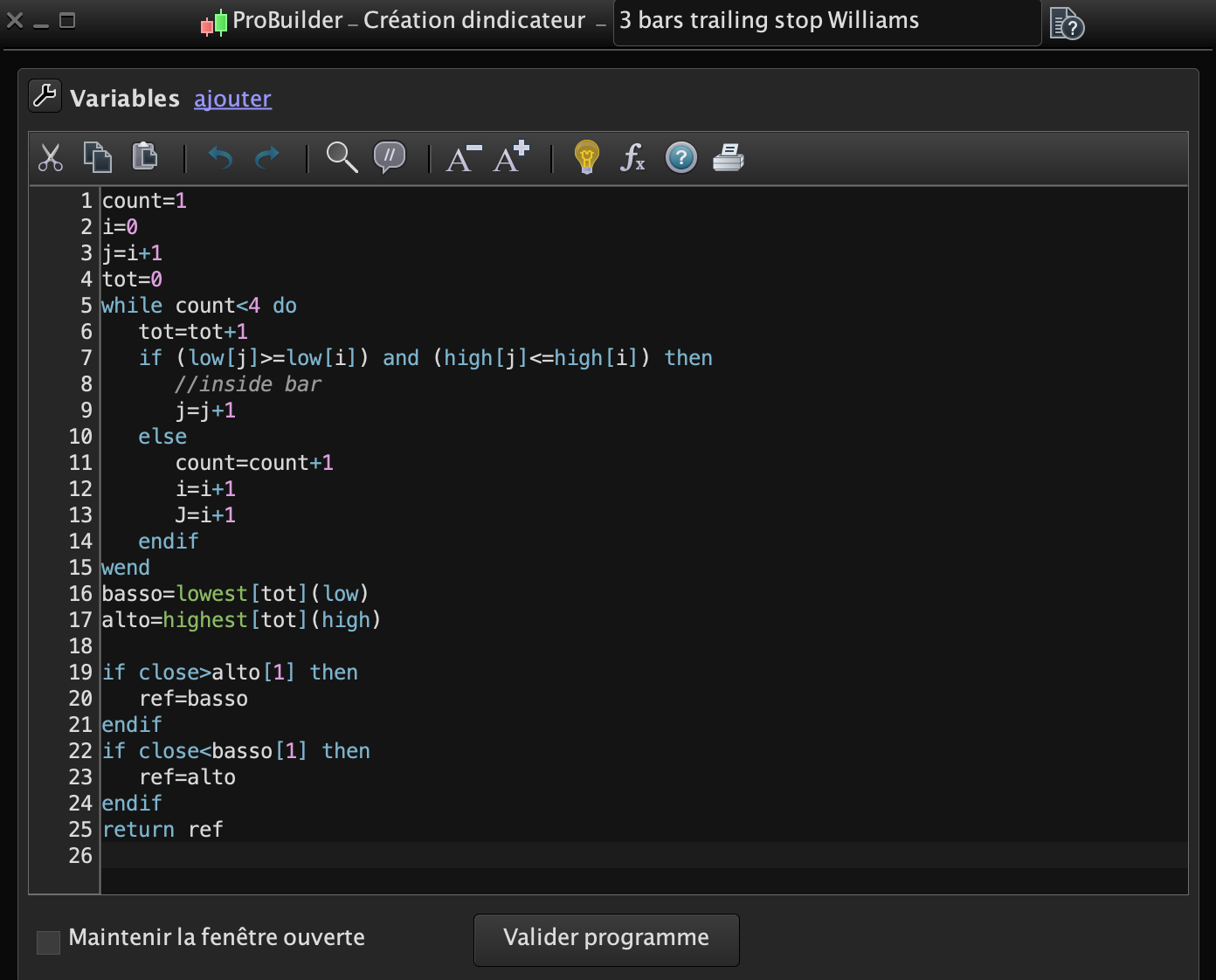
Task: Open the documentation icon beside the title field
Action: (1067, 24)
